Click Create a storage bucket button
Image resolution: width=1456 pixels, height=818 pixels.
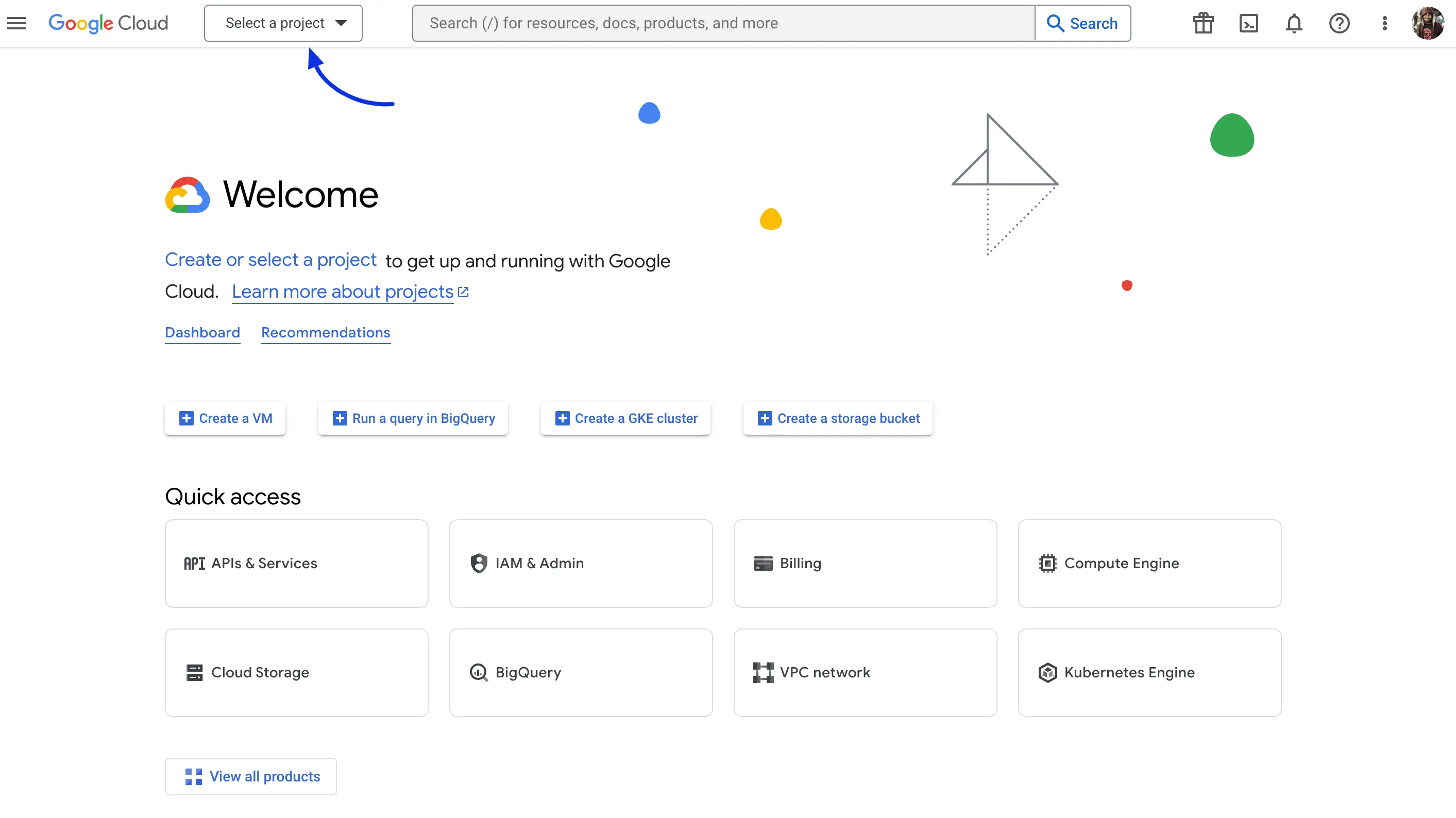click(838, 419)
